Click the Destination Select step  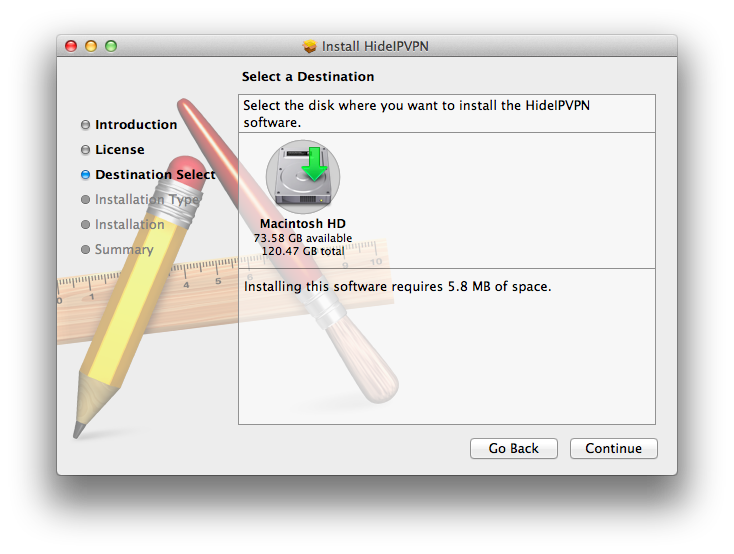(148, 175)
